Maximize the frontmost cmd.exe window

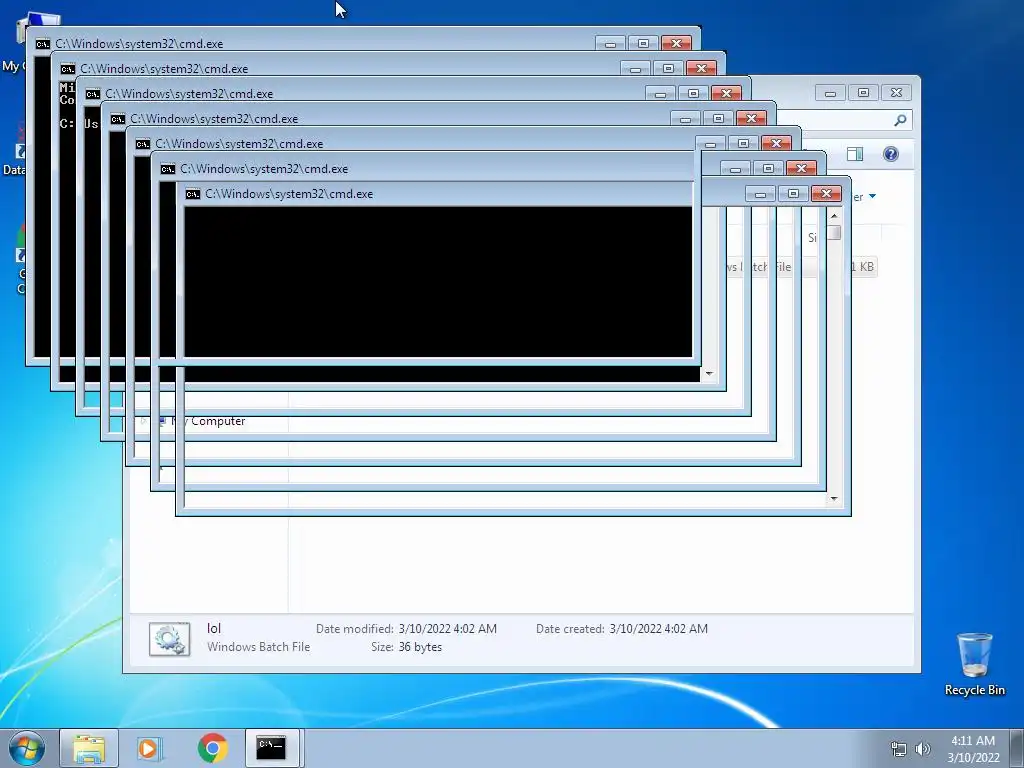[793, 193]
